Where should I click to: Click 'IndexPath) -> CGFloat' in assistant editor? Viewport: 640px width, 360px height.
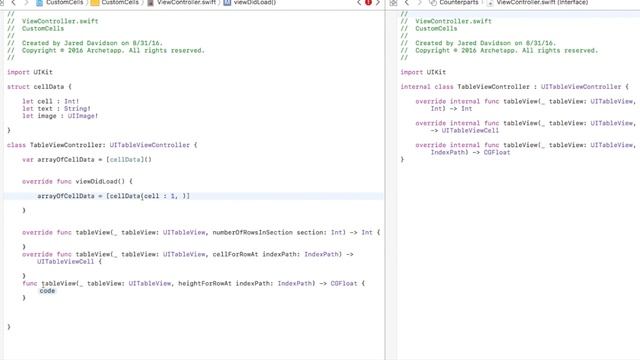tap(470, 152)
